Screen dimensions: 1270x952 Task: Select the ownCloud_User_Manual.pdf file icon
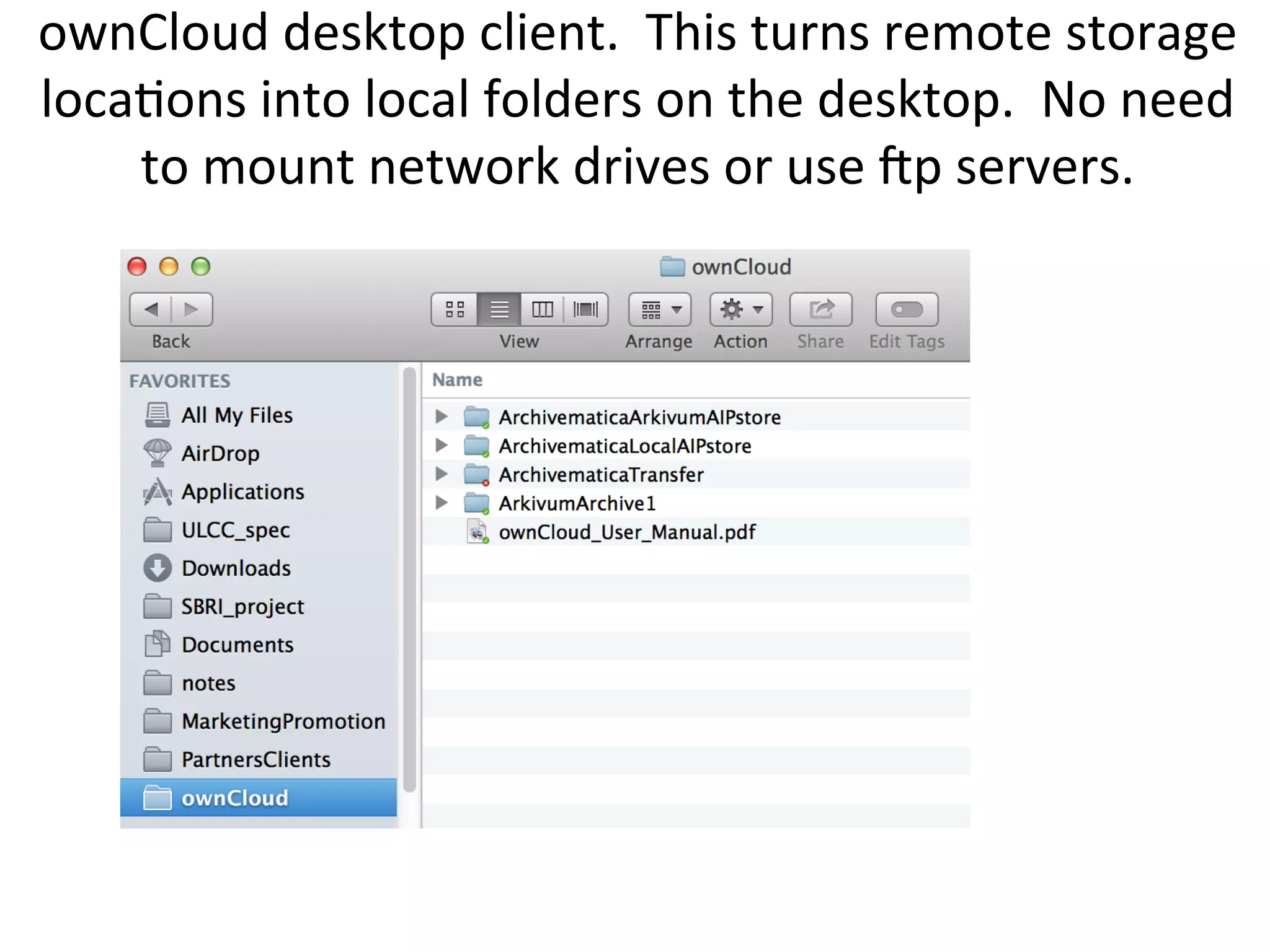click(x=477, y=532)
